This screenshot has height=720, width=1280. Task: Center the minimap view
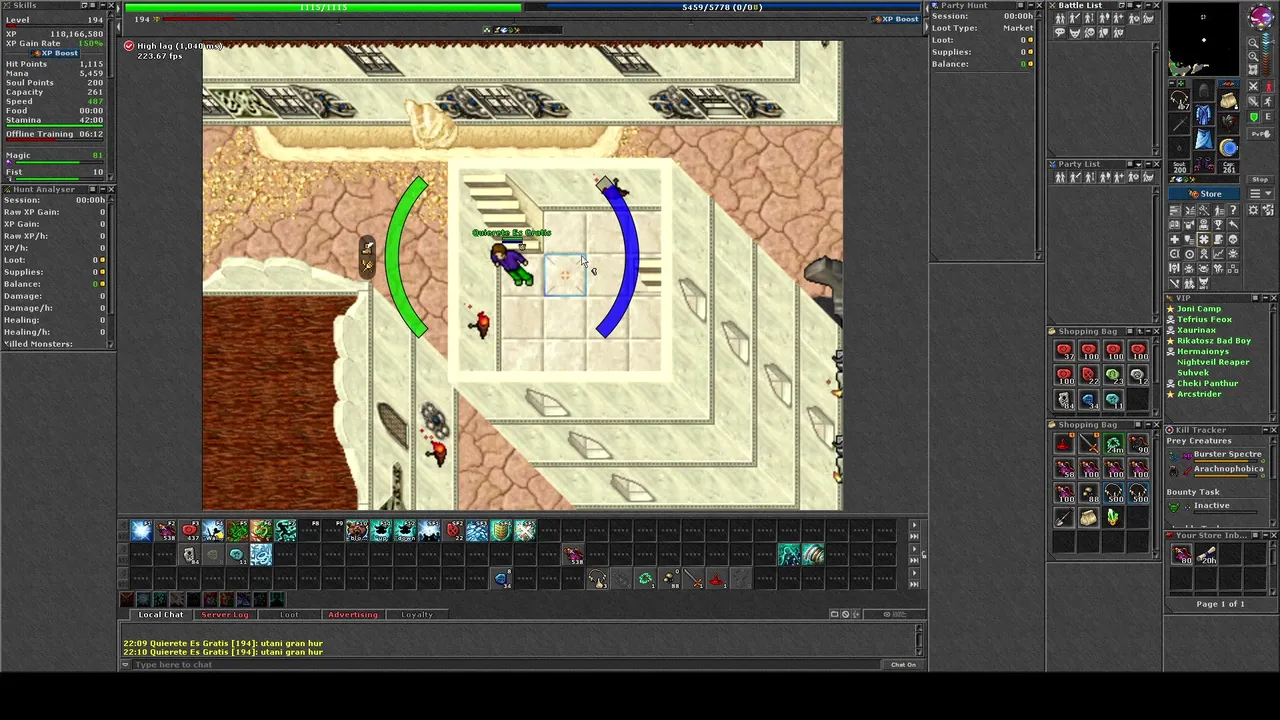pyautogui.click(x=1253, y=69)
